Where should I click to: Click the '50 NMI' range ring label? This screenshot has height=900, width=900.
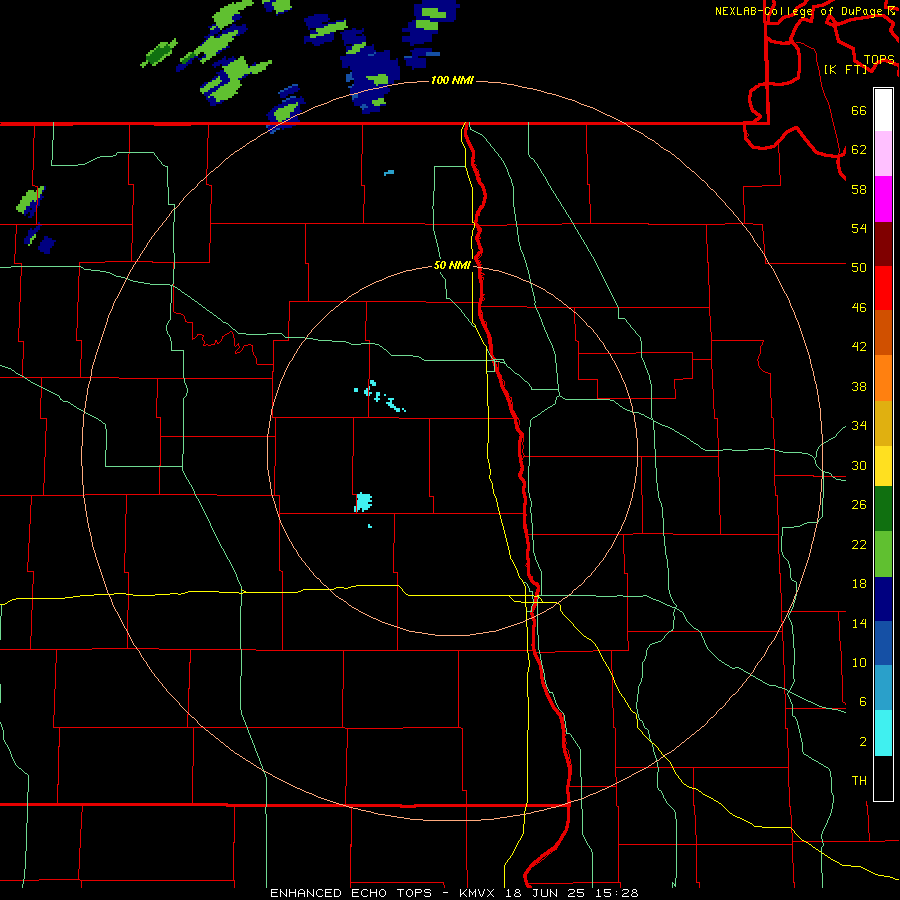452,265
